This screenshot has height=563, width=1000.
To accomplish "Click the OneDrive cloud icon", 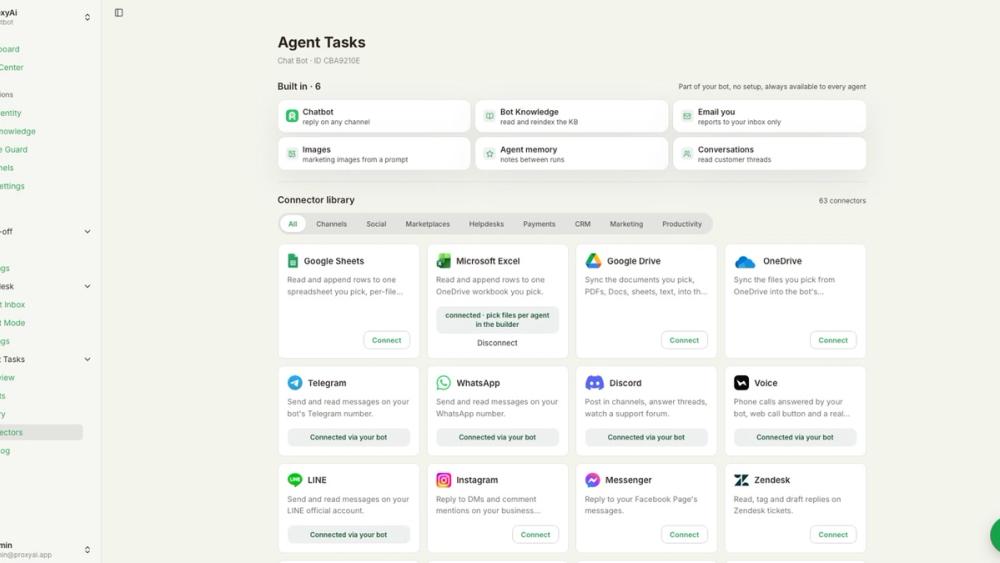I will click(744, 261).
